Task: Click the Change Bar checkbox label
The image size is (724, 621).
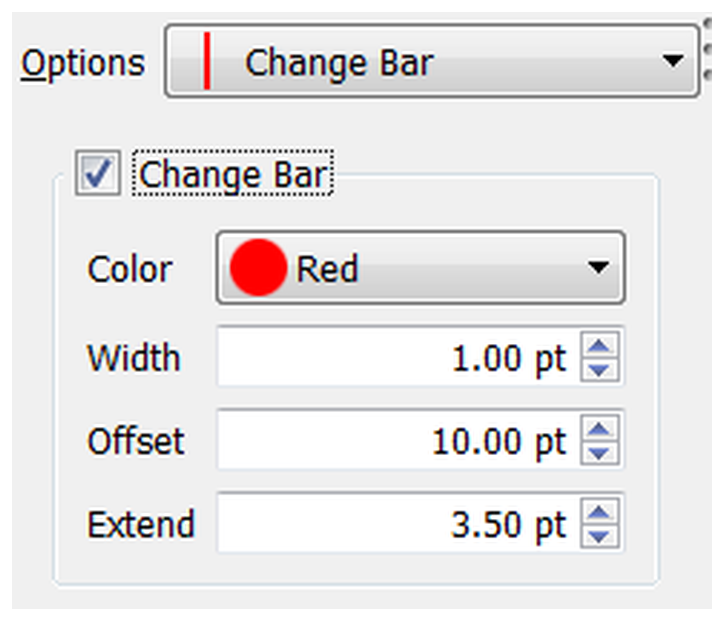Action: pos(233,174)
